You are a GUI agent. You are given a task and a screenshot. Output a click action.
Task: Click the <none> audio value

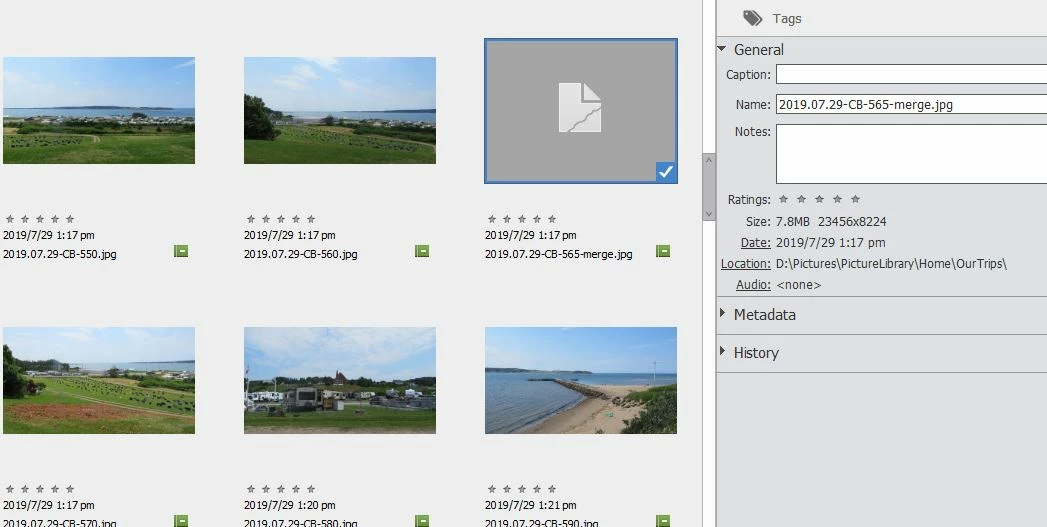(x=799, y=285)
